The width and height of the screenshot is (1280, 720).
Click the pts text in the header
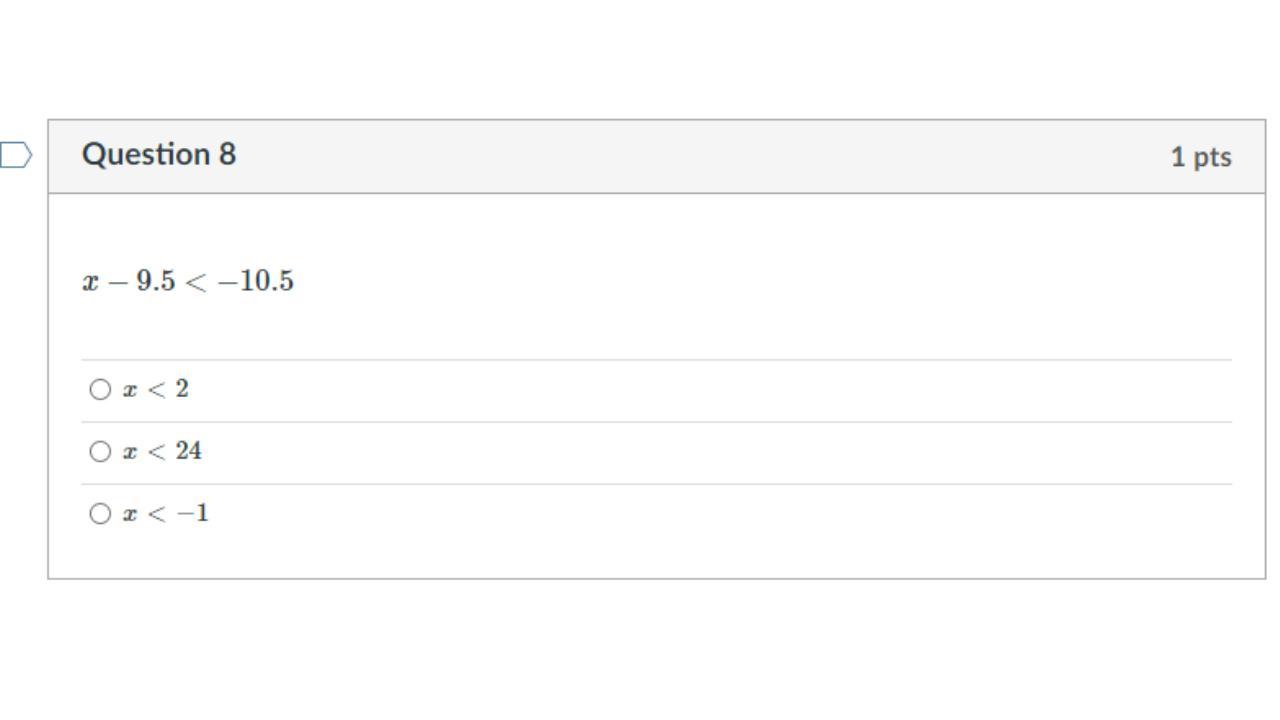[x=1211, y=158]
